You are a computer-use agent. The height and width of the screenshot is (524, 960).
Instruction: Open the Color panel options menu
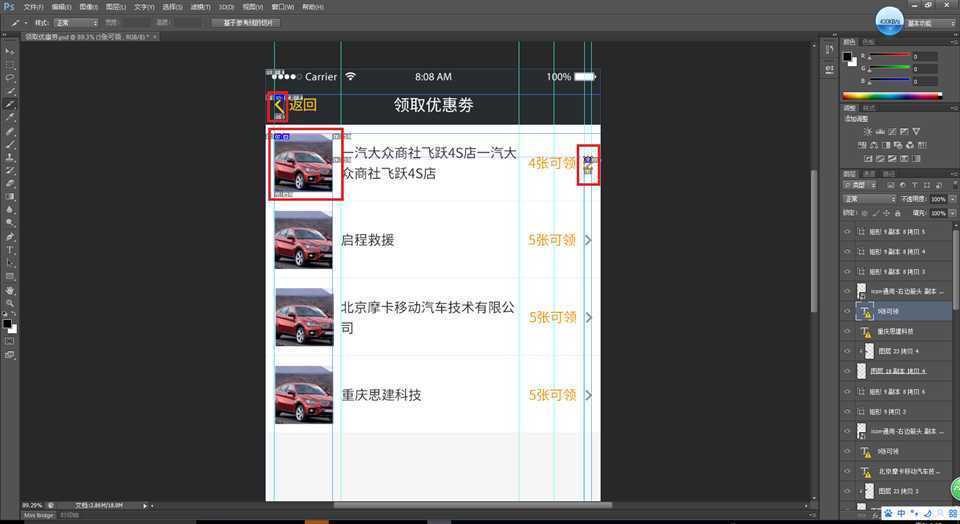point(954,42)
